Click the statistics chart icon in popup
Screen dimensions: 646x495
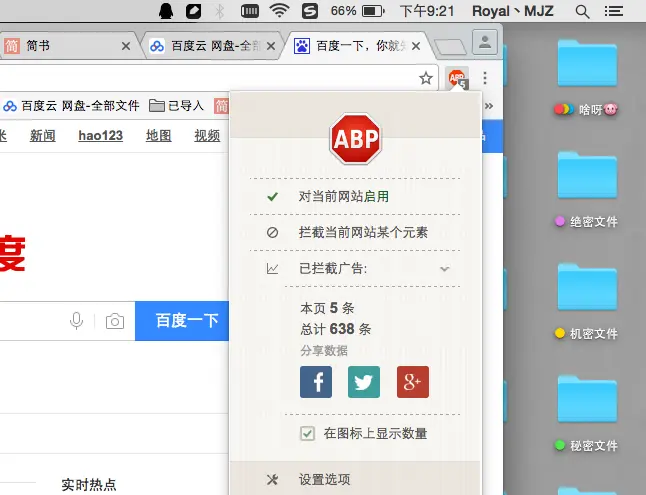tap(272, 269)
